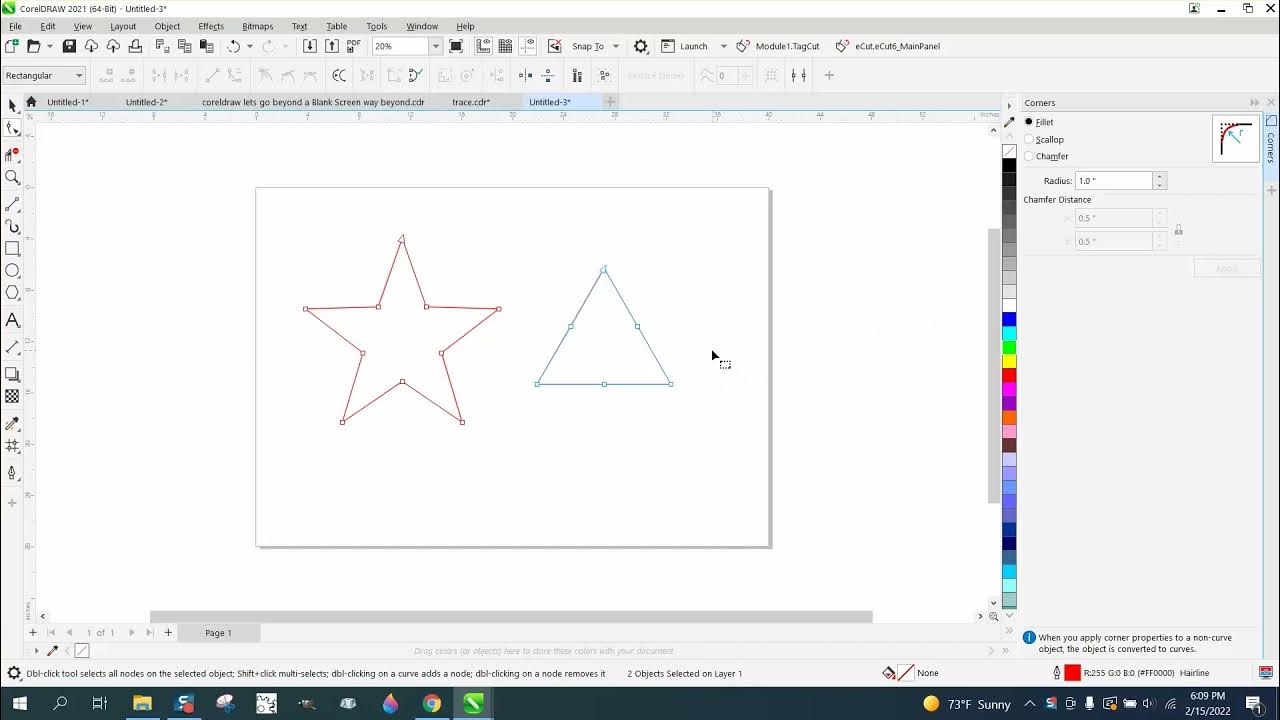The image size is (1280, 720).
Task: Click the Welcome Screen home icon
Action: pos(31,102)
